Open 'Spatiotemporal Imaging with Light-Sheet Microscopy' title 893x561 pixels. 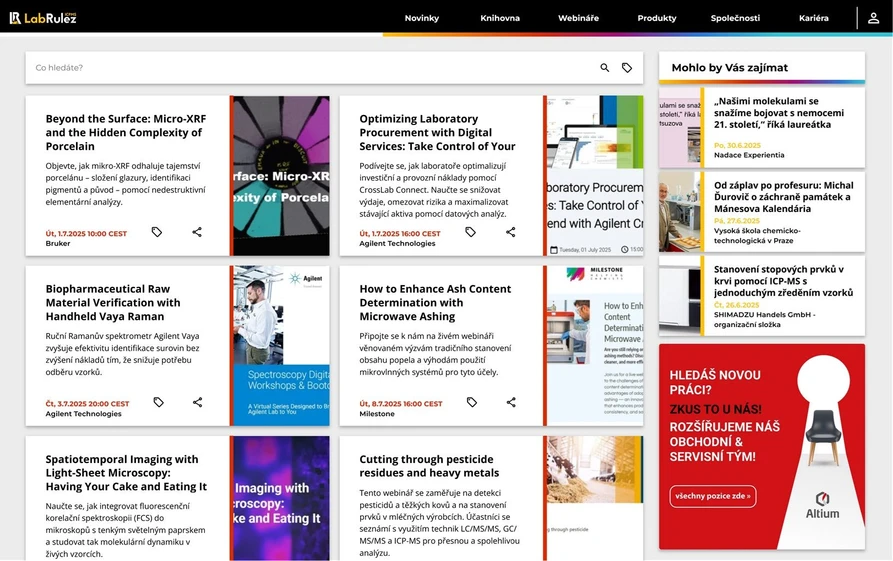[x=126, y=473]
